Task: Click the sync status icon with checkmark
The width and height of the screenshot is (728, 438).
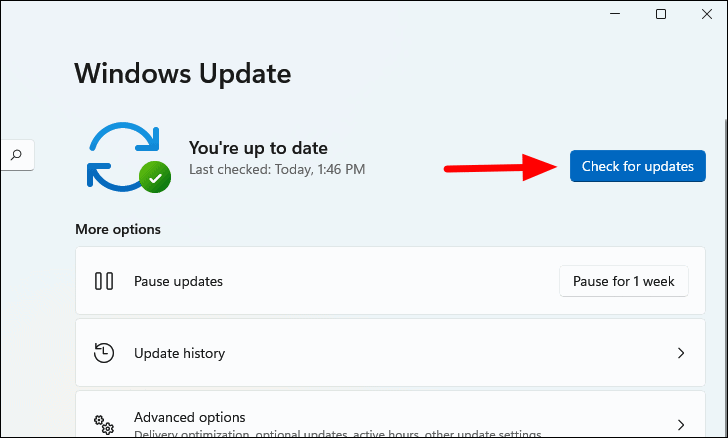Action: click(x=129, y=157)
